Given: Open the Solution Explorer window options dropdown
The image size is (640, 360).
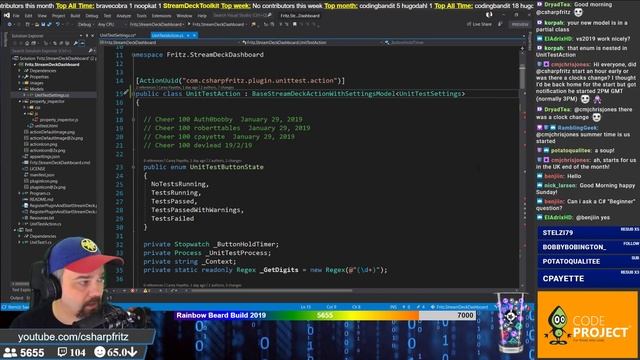Looking at the screenshot, I should click(81, 36).
